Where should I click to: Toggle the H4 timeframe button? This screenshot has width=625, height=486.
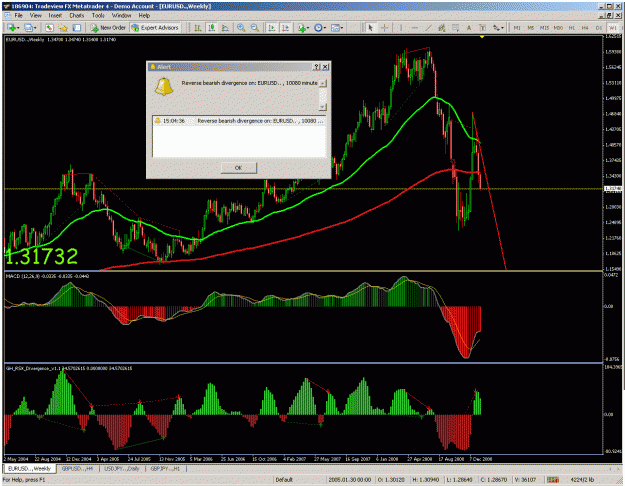(585, 28)
